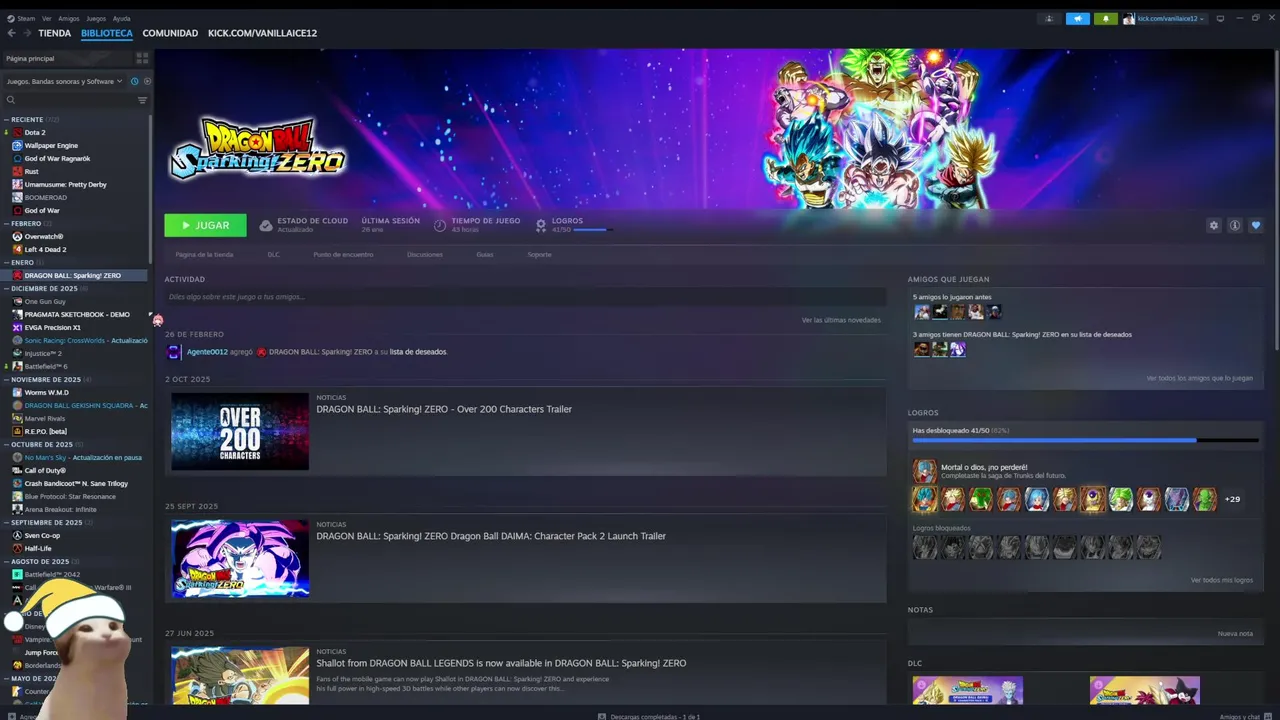Image resolution: width=1280 pixels, height=720 pixels.
Task: Open the Discusiones link
Action: click(425, 254)
